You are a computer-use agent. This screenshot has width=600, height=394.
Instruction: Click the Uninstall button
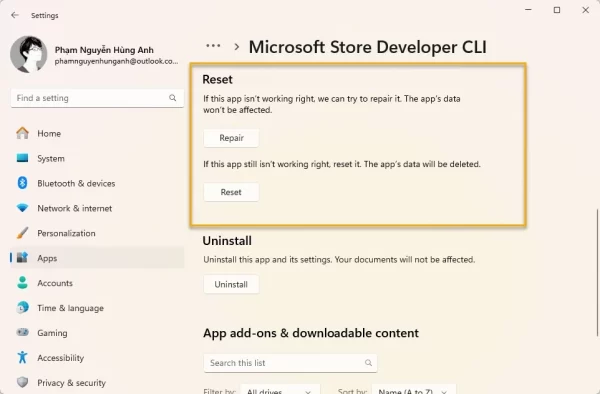point(231,284)
